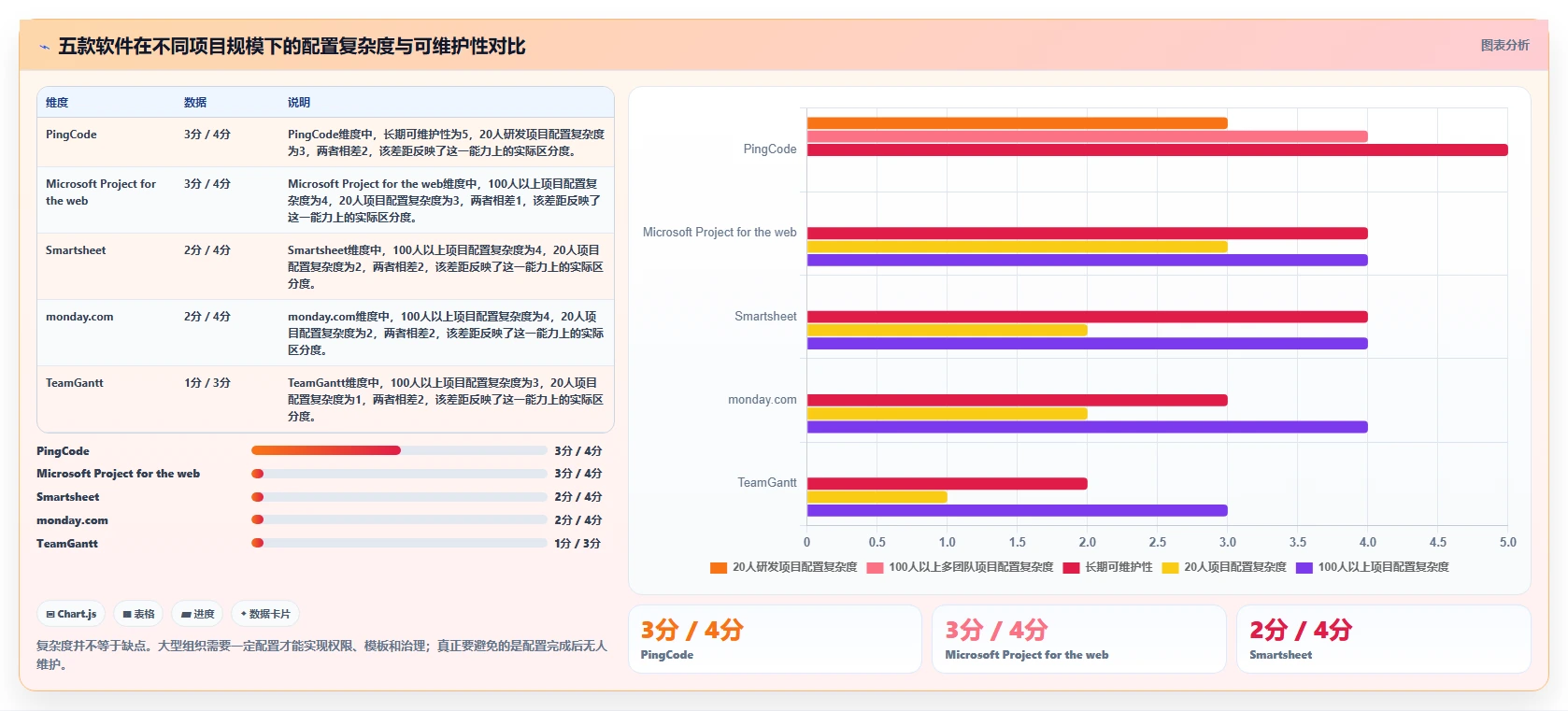Click the 维度 column header
This screenshot has height=711, width=1568.
[57, 103]
